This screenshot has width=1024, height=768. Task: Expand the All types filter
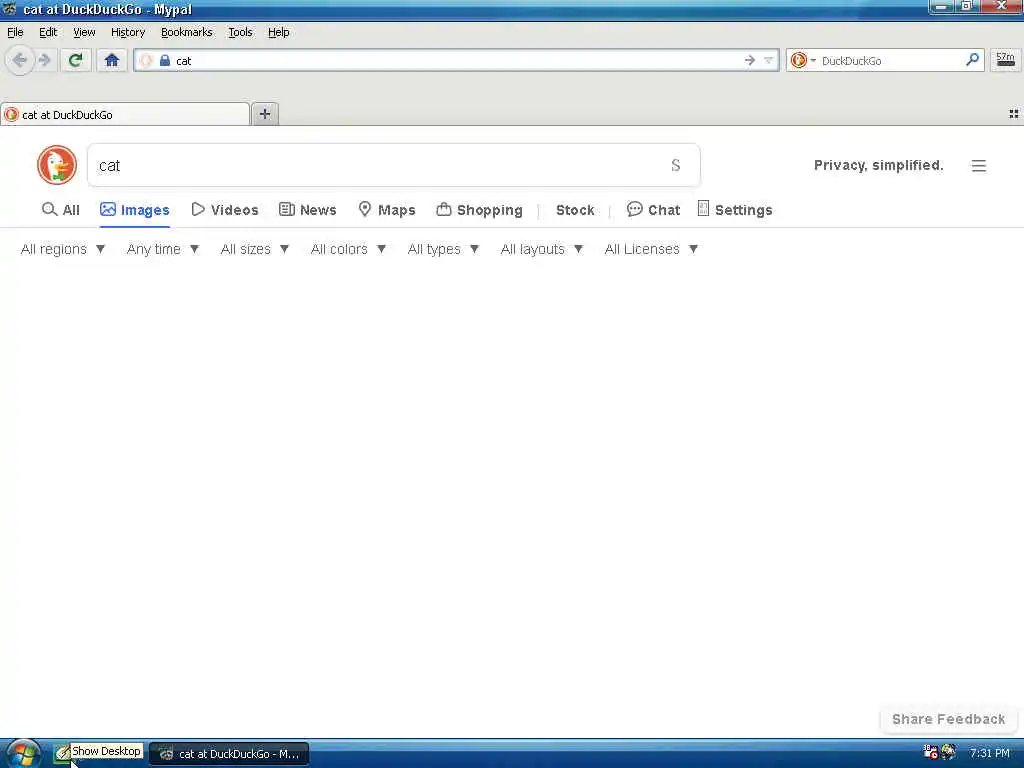pyautogui.click(x=443, y=249)
